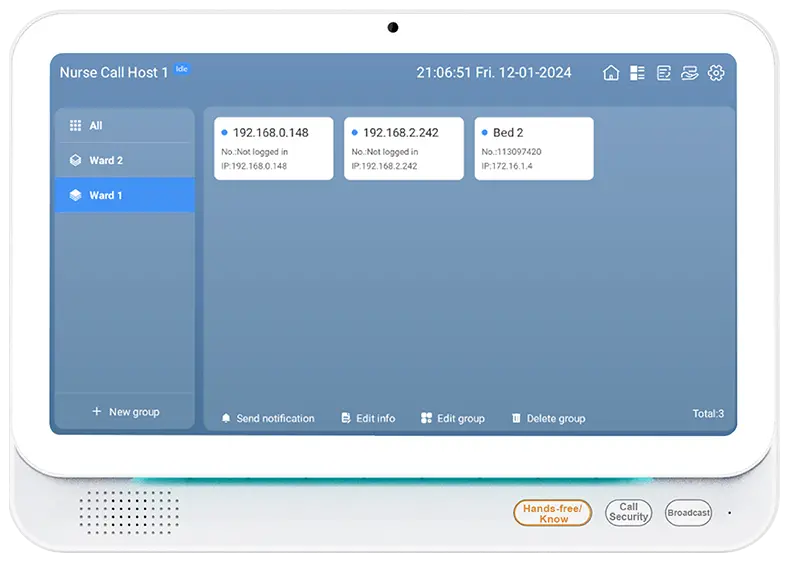Click the Send notification bell icon

pos(226,418)
